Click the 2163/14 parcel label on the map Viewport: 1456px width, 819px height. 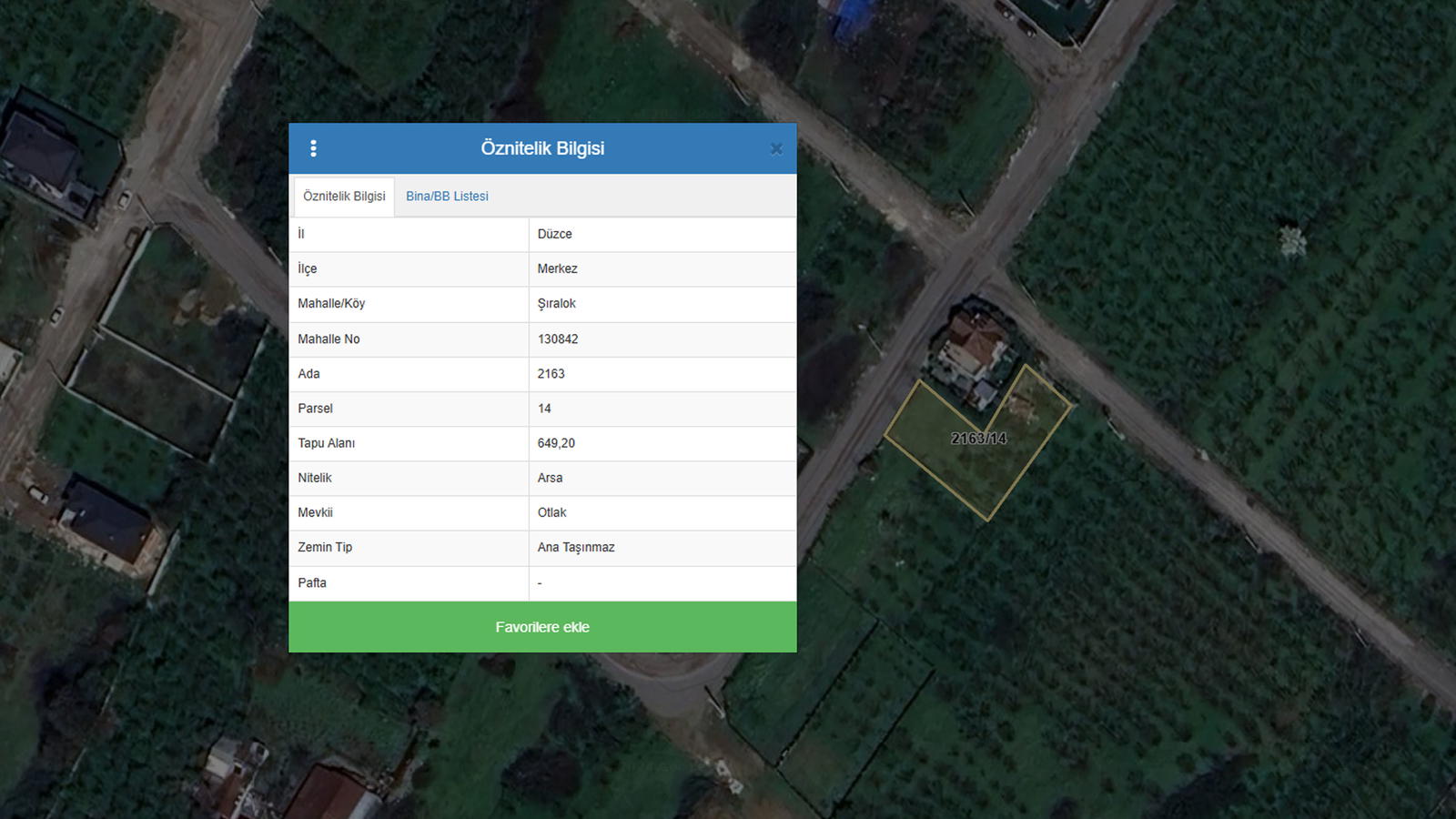point(978,439)
